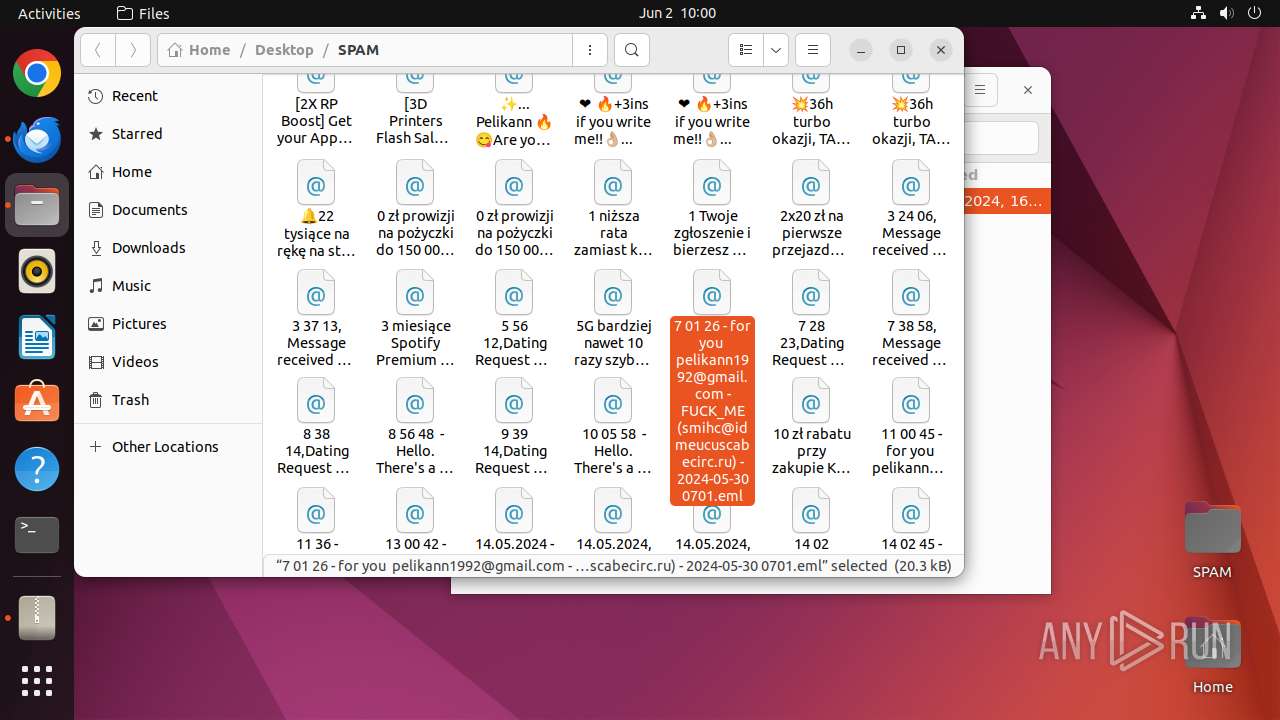Select the '22 tysiące na rękę' file

click(x=315, y=209)
